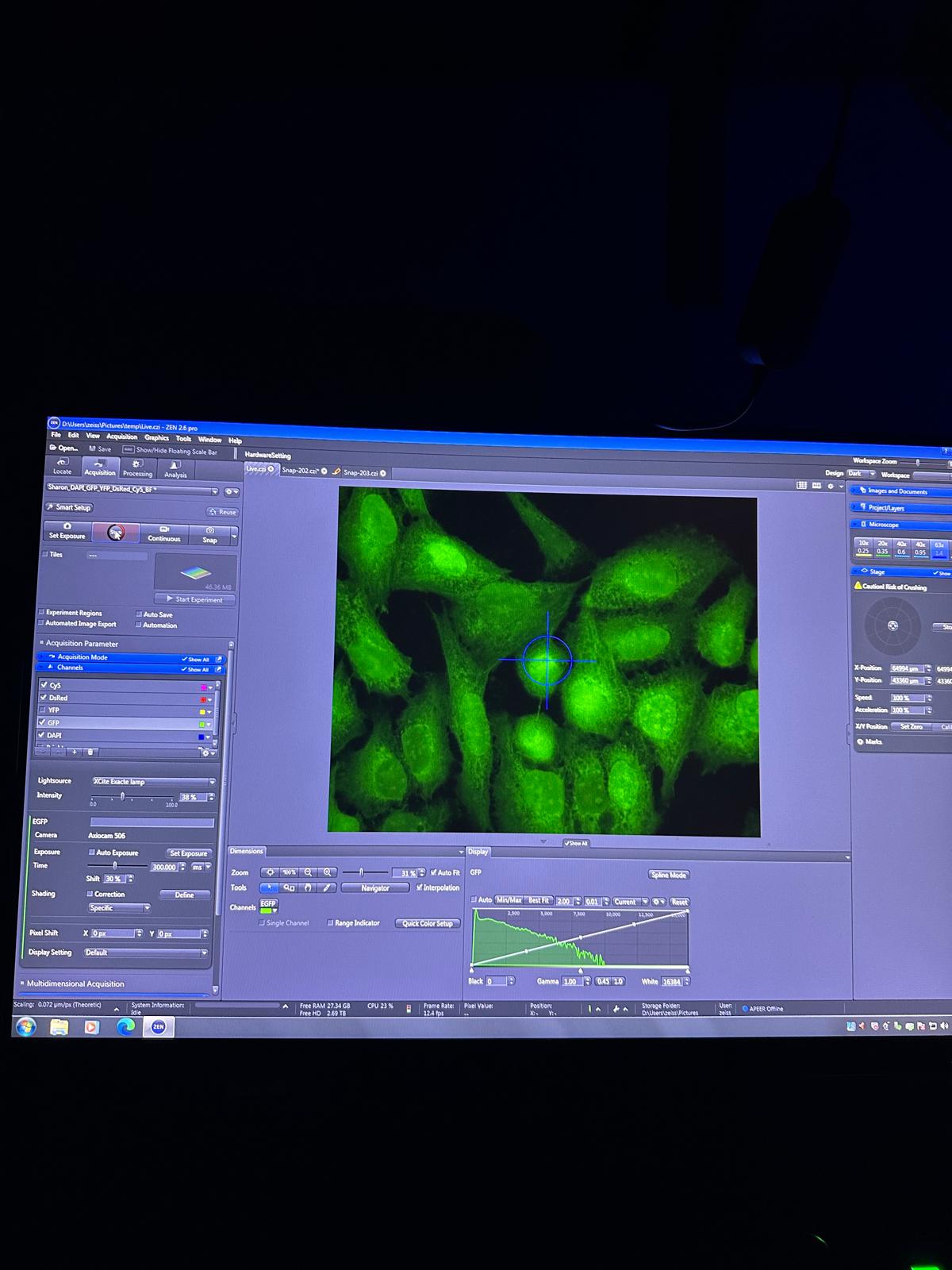Click the zoom-in magnifier in Dimensions
The image size is (952, 1270).
point(327,872)
